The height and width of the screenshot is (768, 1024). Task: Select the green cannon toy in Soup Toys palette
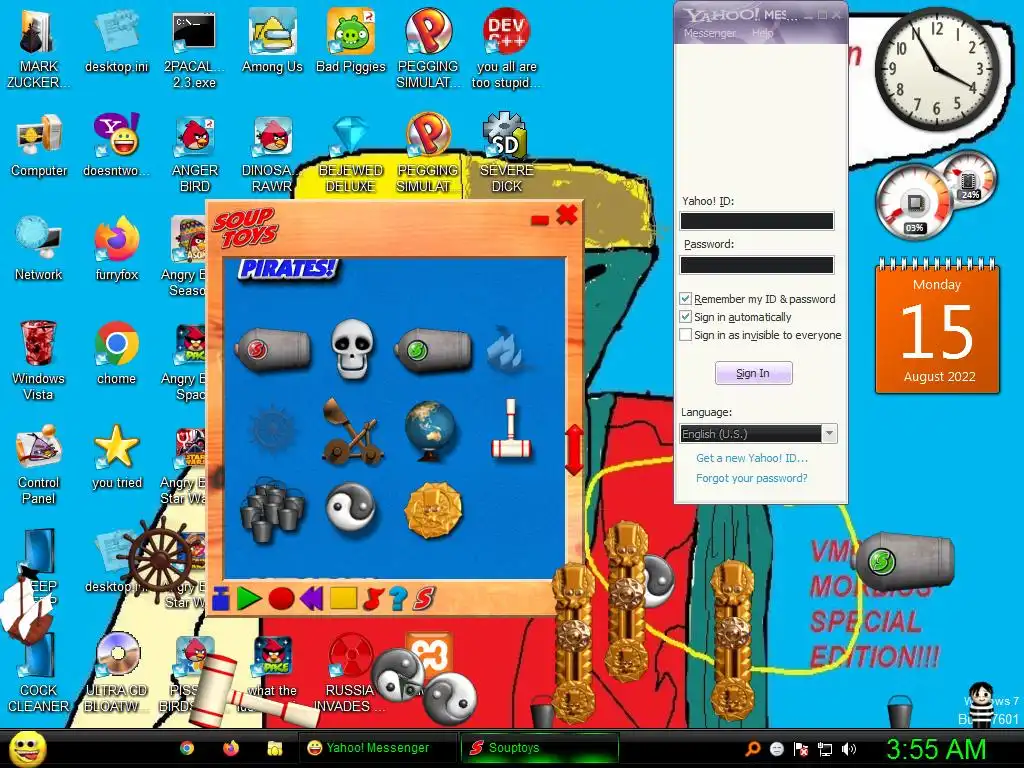[x=432, y=350]
